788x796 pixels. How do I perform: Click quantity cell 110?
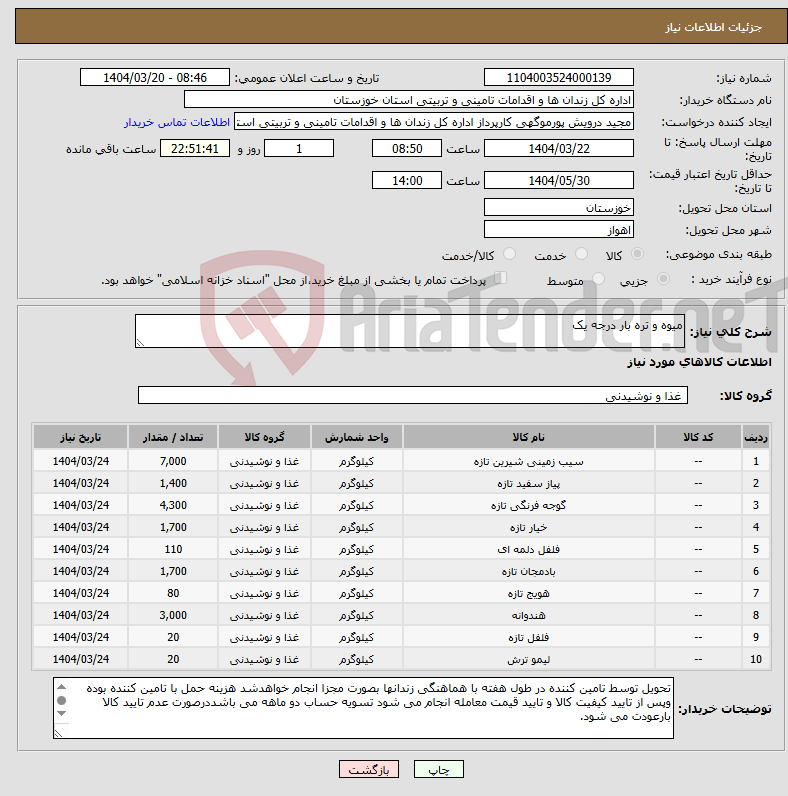tap(173, 549)
